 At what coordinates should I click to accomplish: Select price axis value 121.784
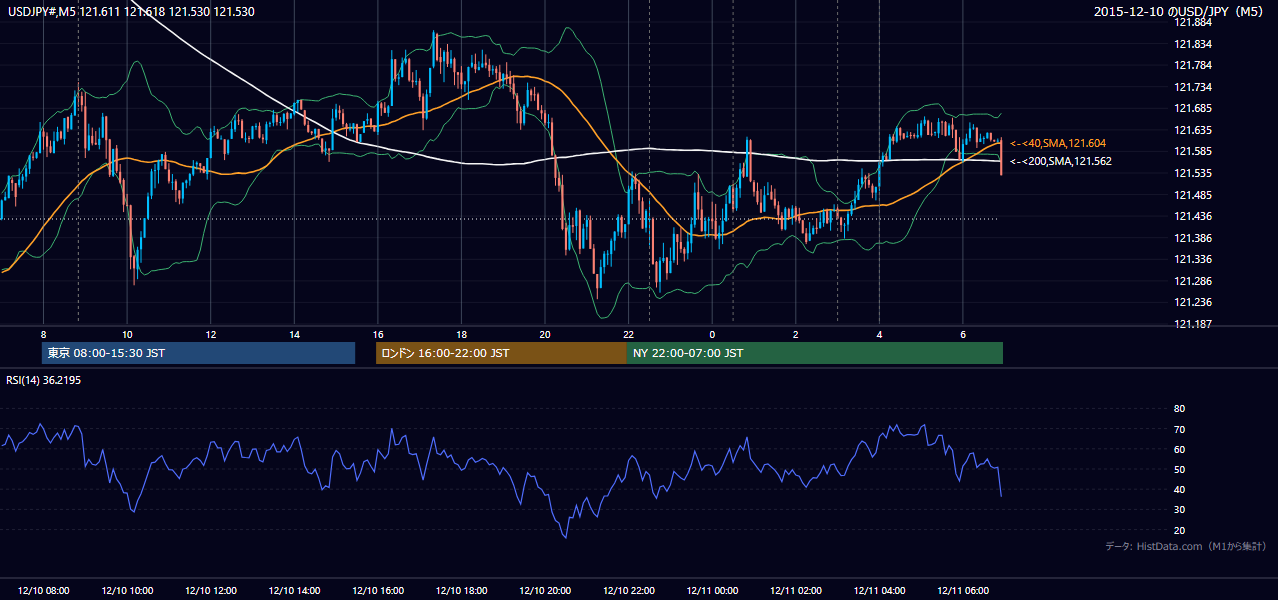[x=1194, y=66]
